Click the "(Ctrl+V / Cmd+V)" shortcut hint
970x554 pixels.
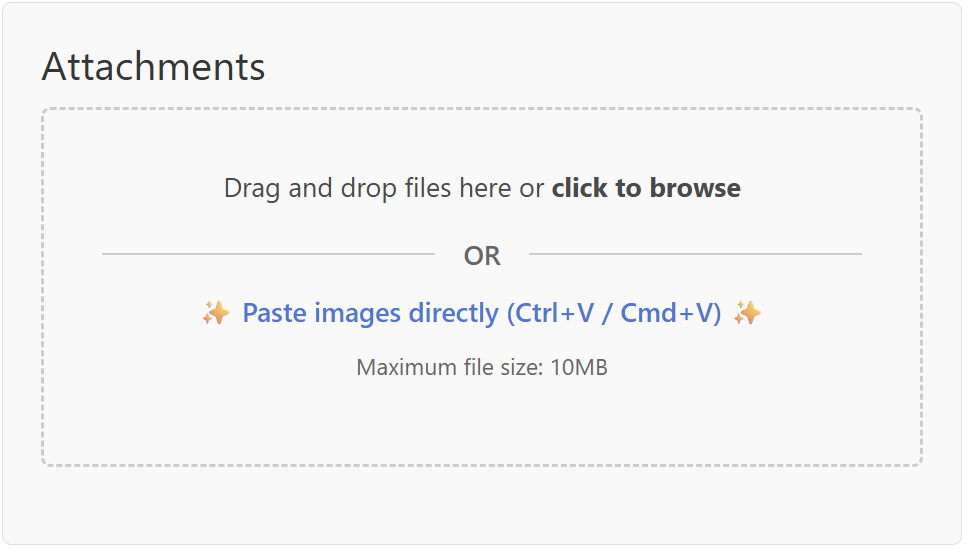point(614,314)
